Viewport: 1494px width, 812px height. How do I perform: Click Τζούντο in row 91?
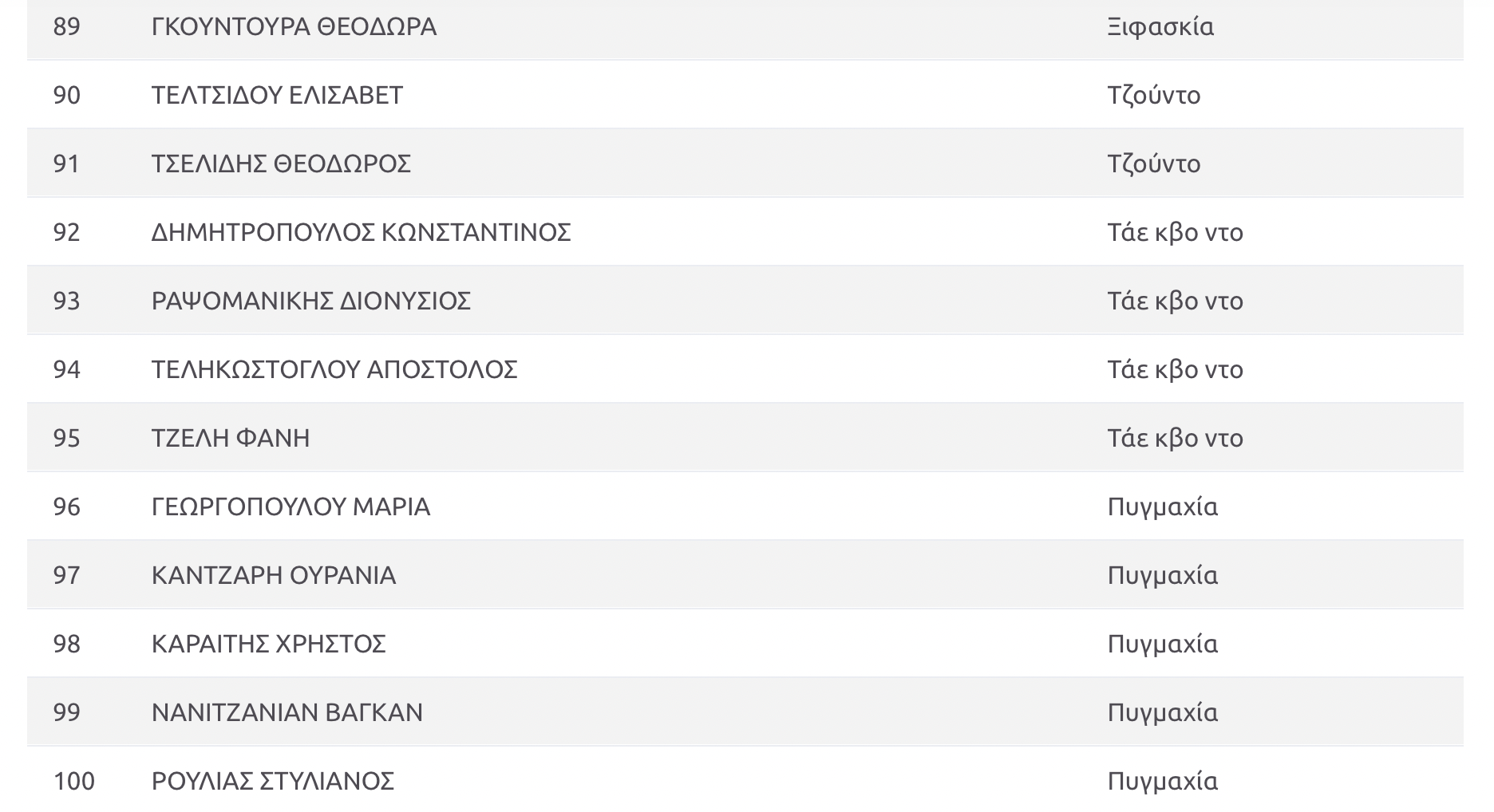pyautogui.click(x=1154, y=164)
